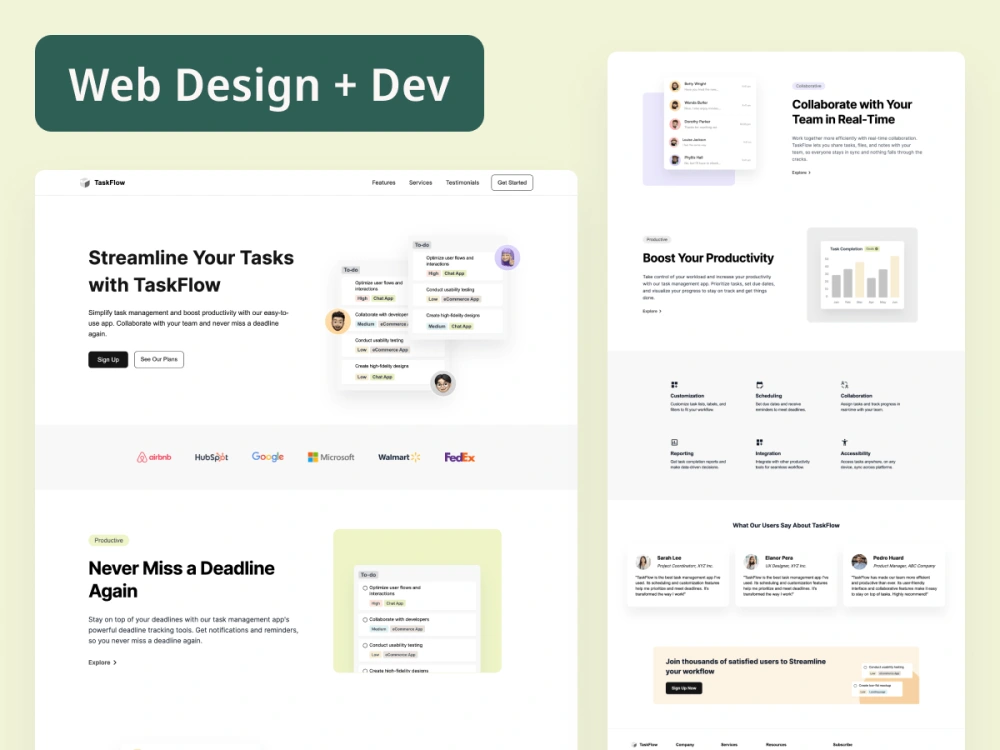Image resolution: width=1000 pixels, height=750 pixels.
Task: Click the bearded man avatar in hero
Action: pyautogui.click(x=338, y=321)
